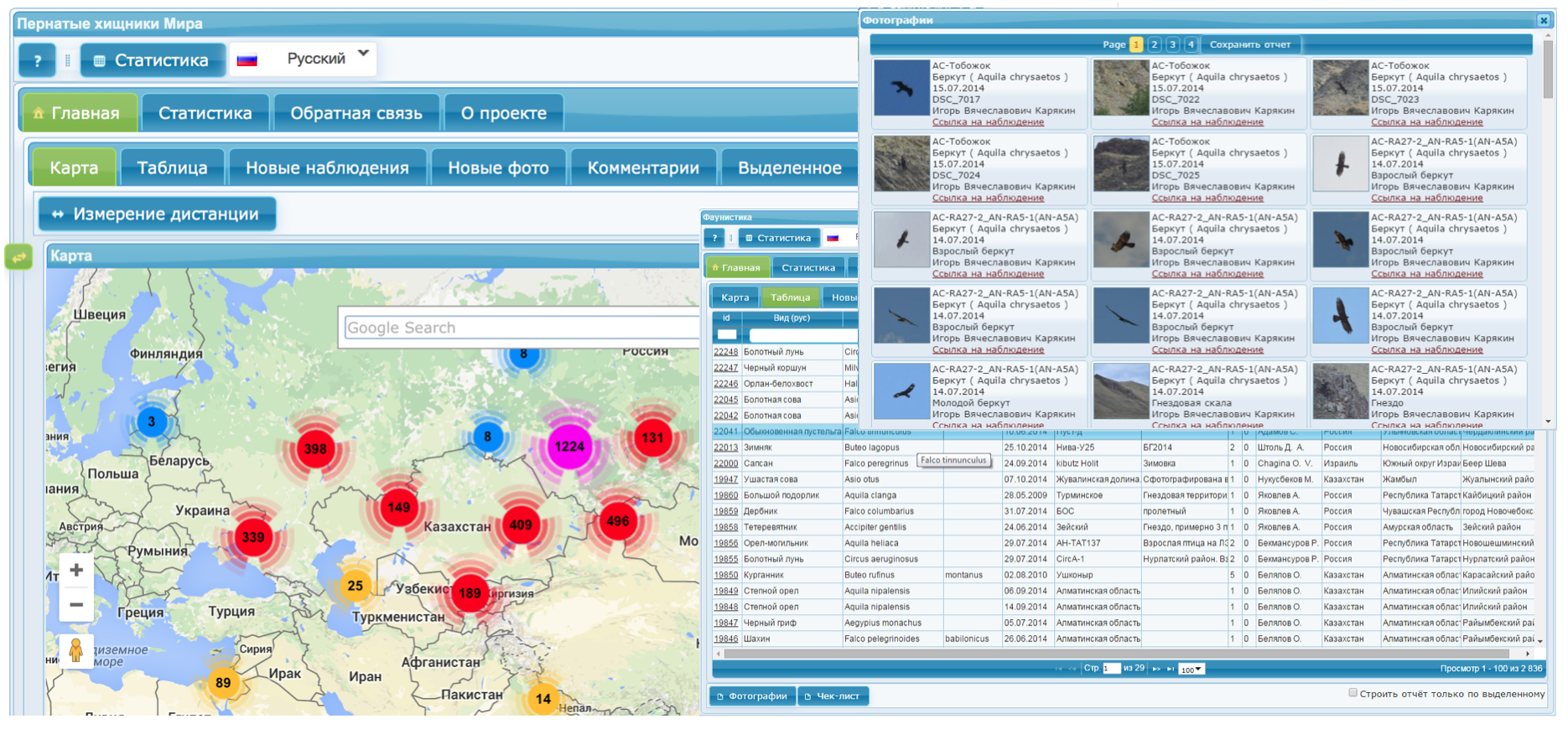Go to next table page arrow

[x=1156, y=669]
